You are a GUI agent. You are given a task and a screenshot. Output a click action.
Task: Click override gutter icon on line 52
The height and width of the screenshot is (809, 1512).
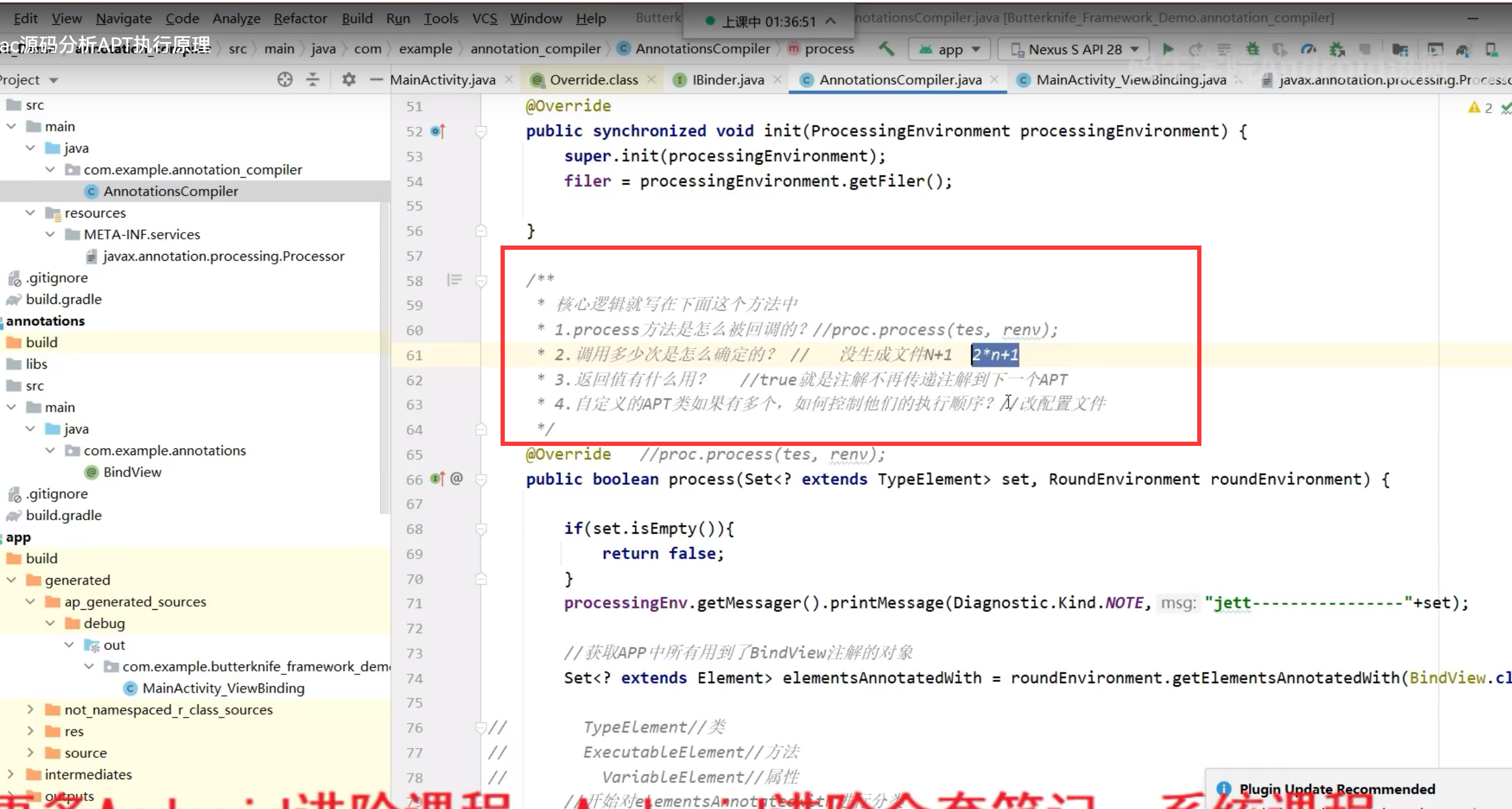pyautogui.click(x=438, y=131)
